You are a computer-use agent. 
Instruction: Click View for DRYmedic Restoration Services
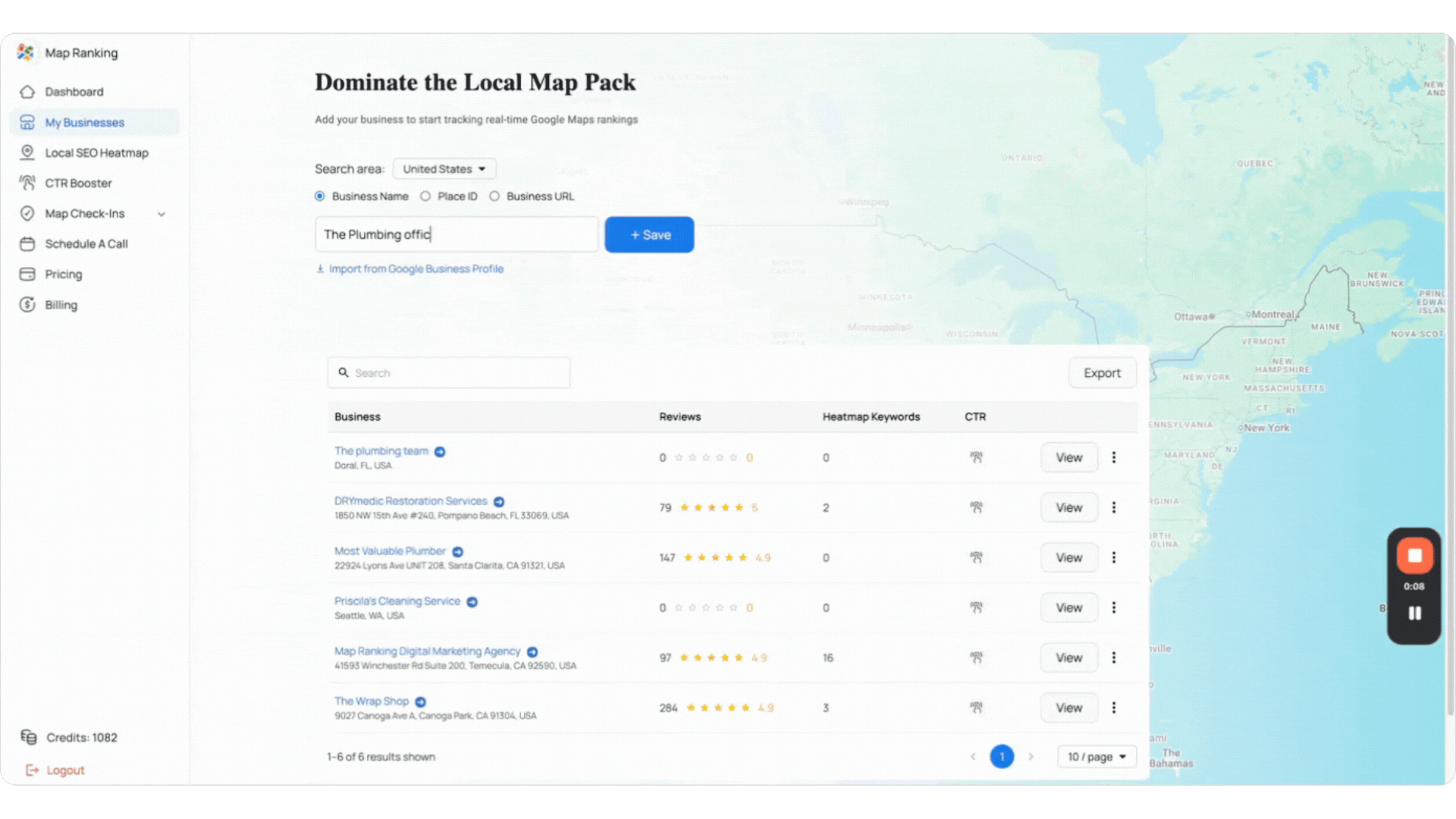coord(1069,507)
